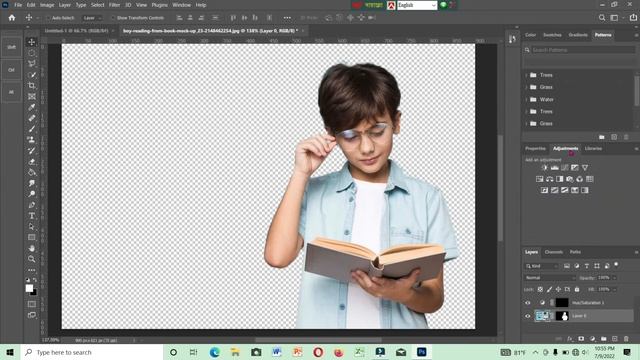Toggle lock image pixels
This screenshot has height=360, width=640.
coord(549,289)
